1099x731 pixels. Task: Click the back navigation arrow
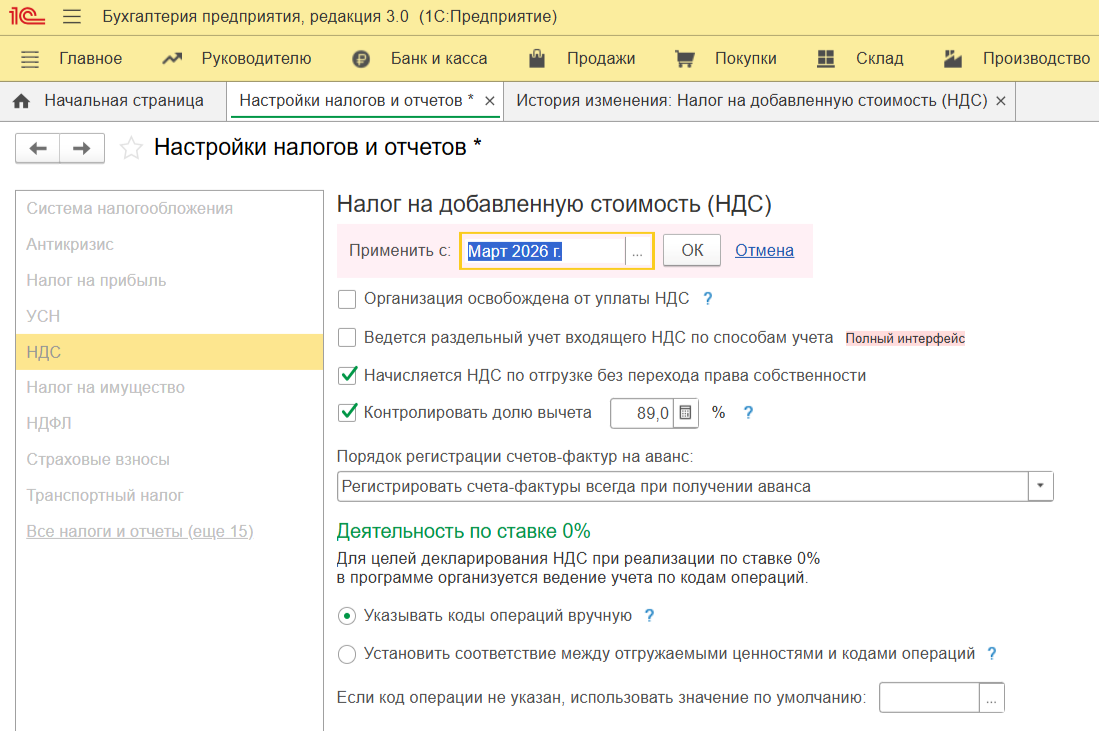pyautogui.click(x=38, y=149)
